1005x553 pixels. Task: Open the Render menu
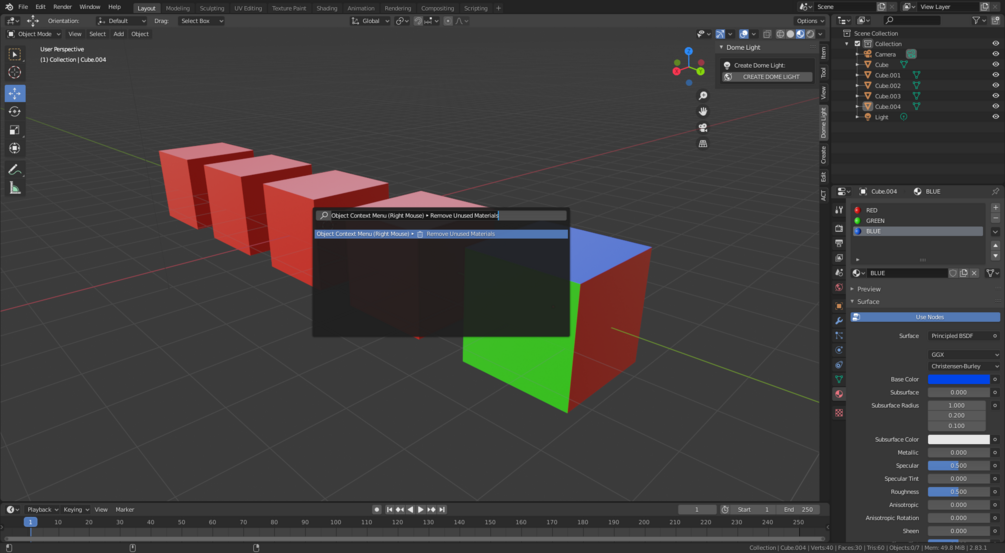[x=62, y=7]
